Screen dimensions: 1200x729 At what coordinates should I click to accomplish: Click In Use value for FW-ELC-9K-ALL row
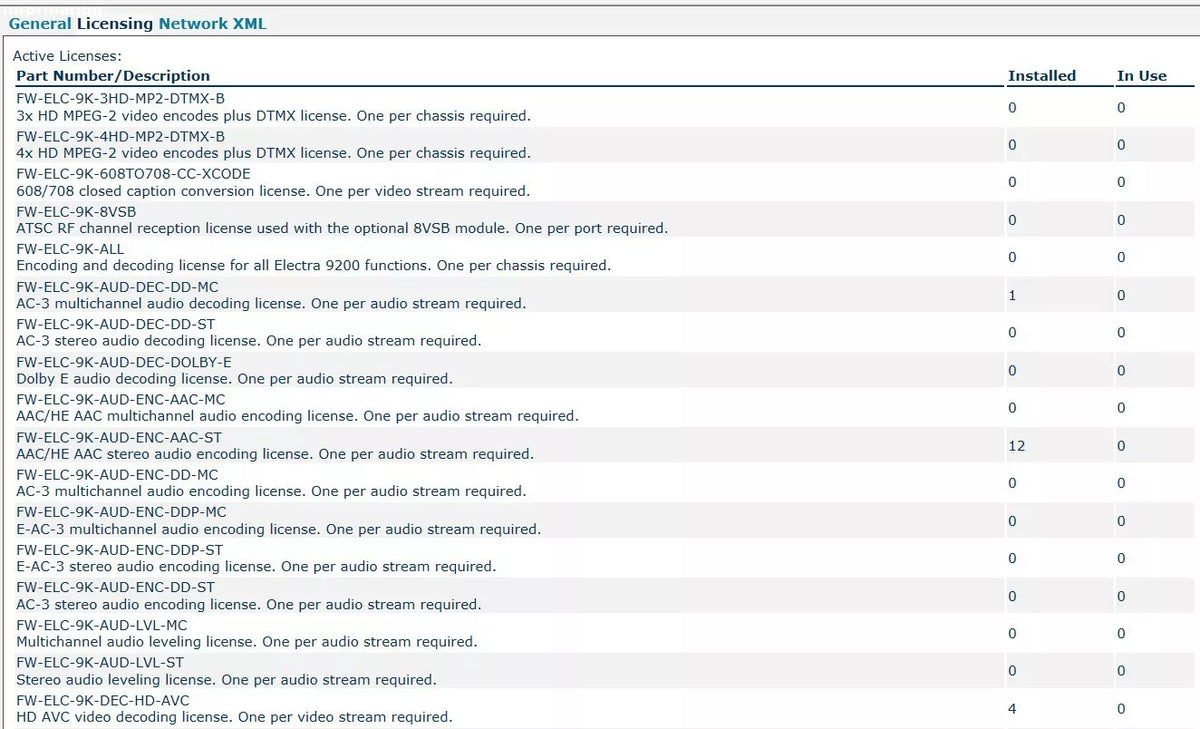(x=1121, y=257)
